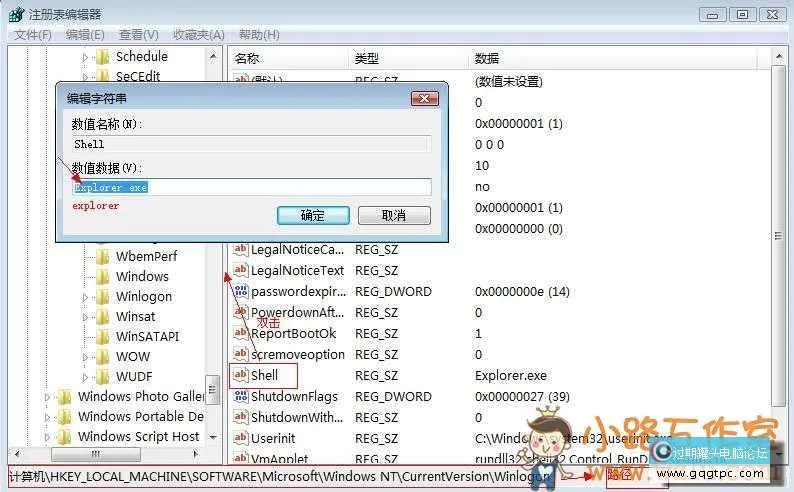Click the ShutdownWith... string value icon
The width and height of the screenshot is (794, 492).
[241, 417]
